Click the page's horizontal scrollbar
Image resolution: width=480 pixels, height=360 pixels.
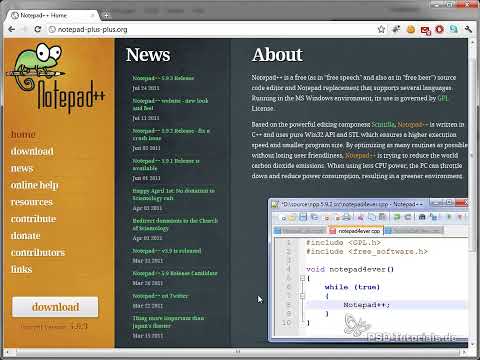point(237,351)
